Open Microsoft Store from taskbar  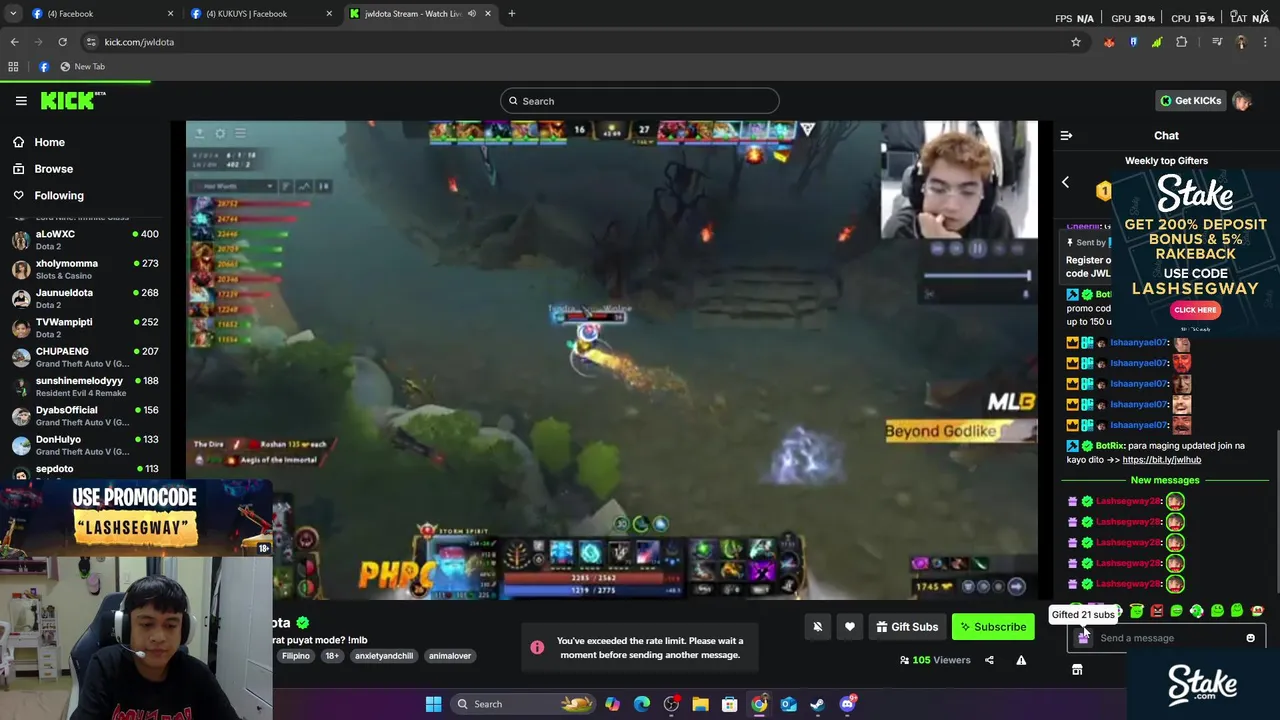tap(729, 704)
